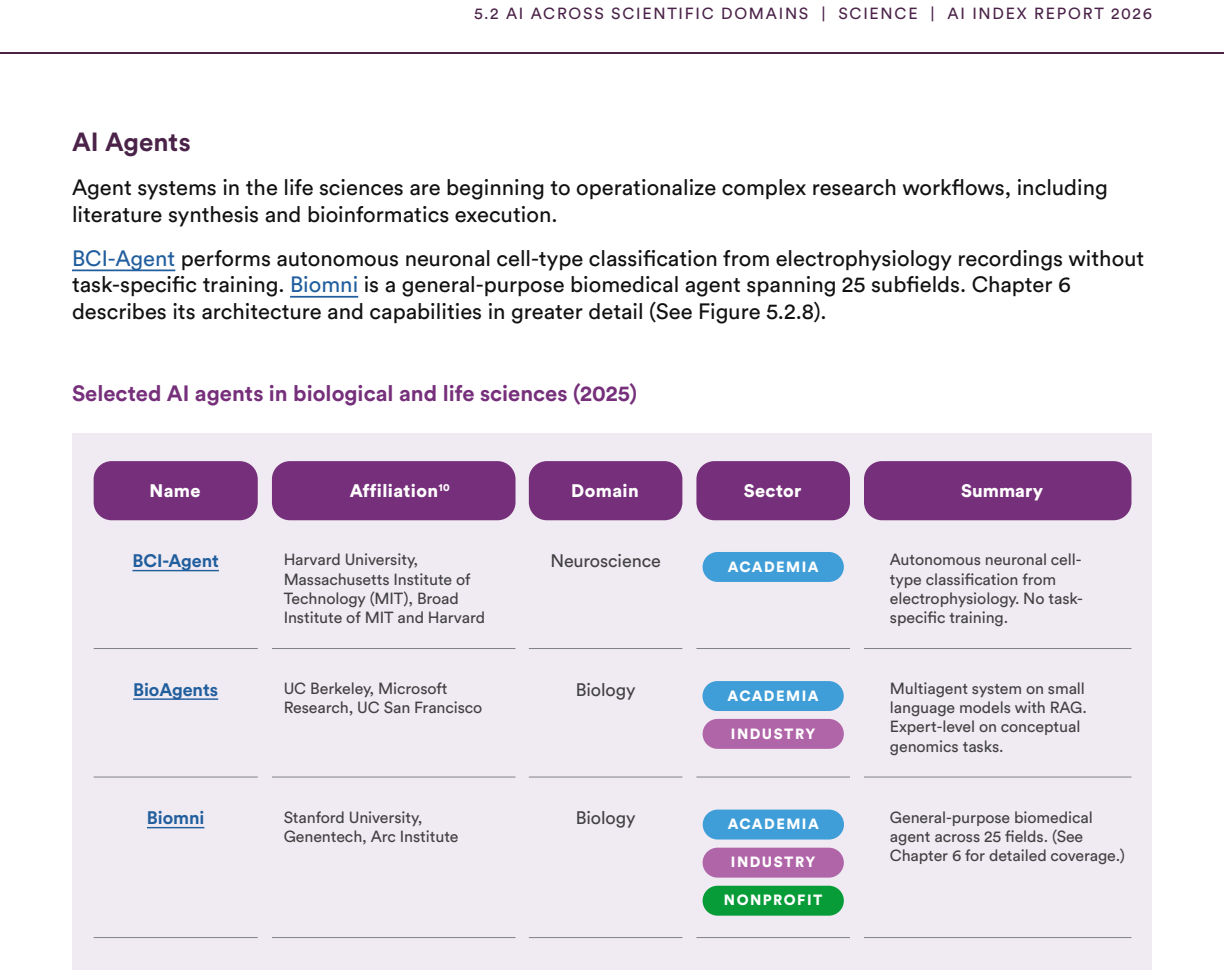This screenshot has width=1224, height=976.
Task: Click the SCIENCE label in the page header
Action: point(878,14)
